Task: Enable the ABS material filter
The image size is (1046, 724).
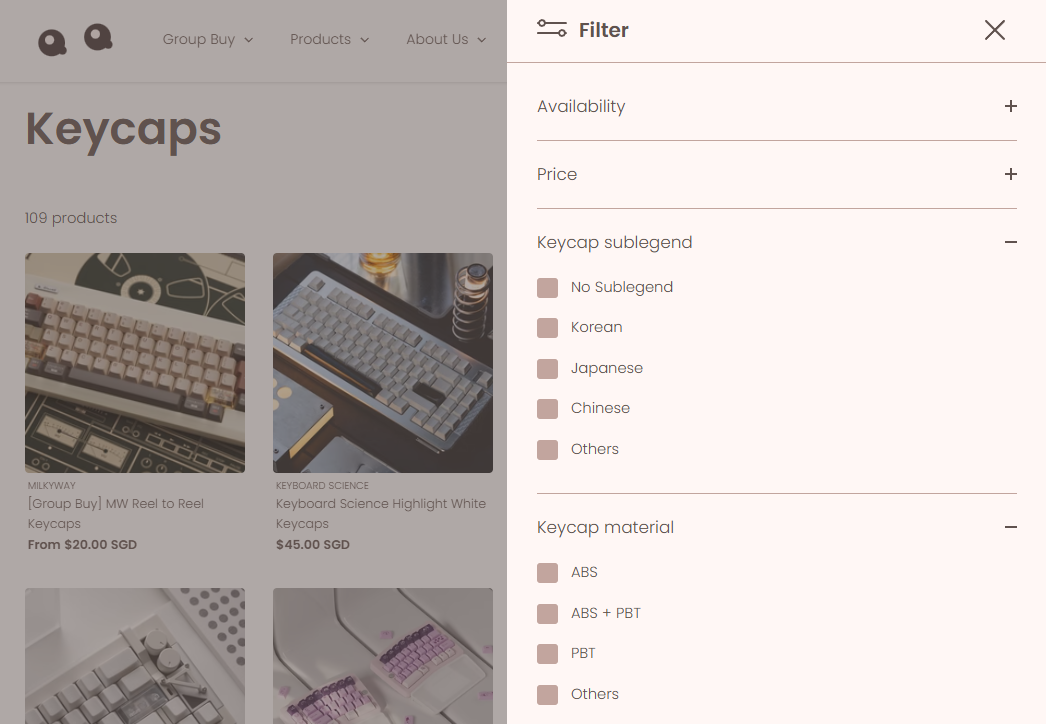Action: pos(547,572)
